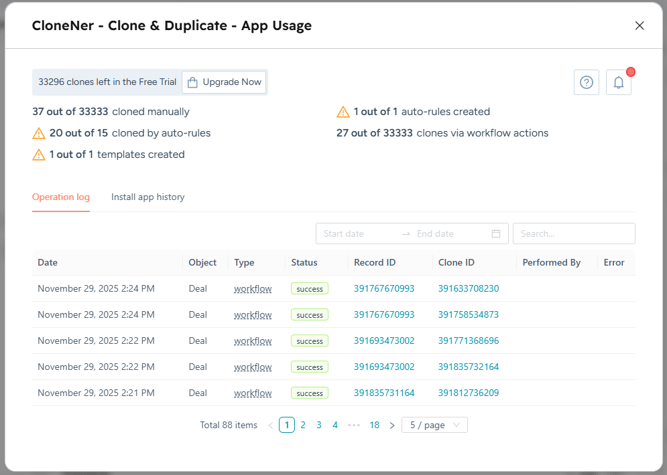
Task: Open Record ID 391693473002 in 391771368696 row
Action: [384, 341]
